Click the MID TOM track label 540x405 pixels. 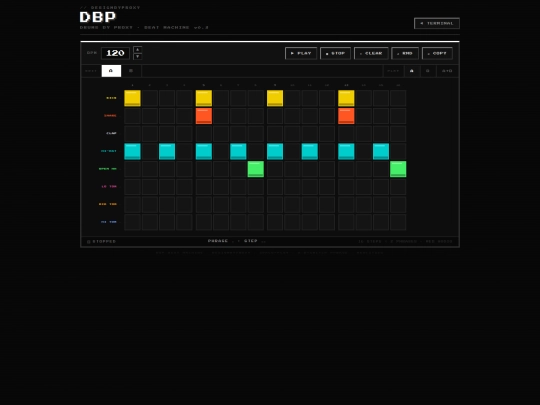coord(108,204)
